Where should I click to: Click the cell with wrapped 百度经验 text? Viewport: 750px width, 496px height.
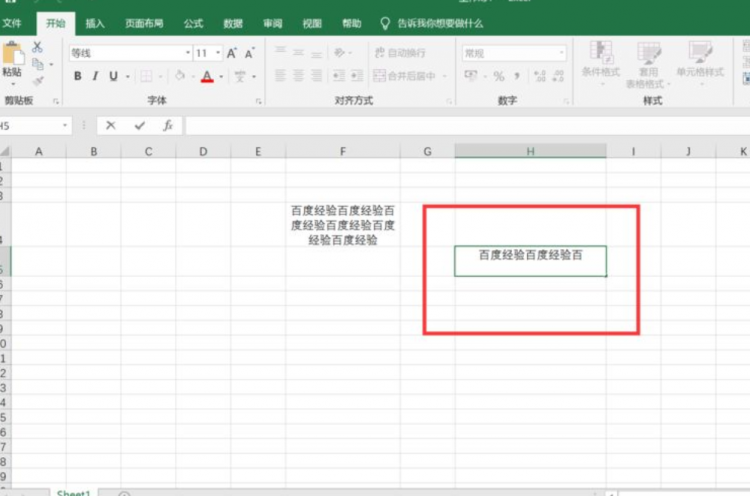(342, 225)
